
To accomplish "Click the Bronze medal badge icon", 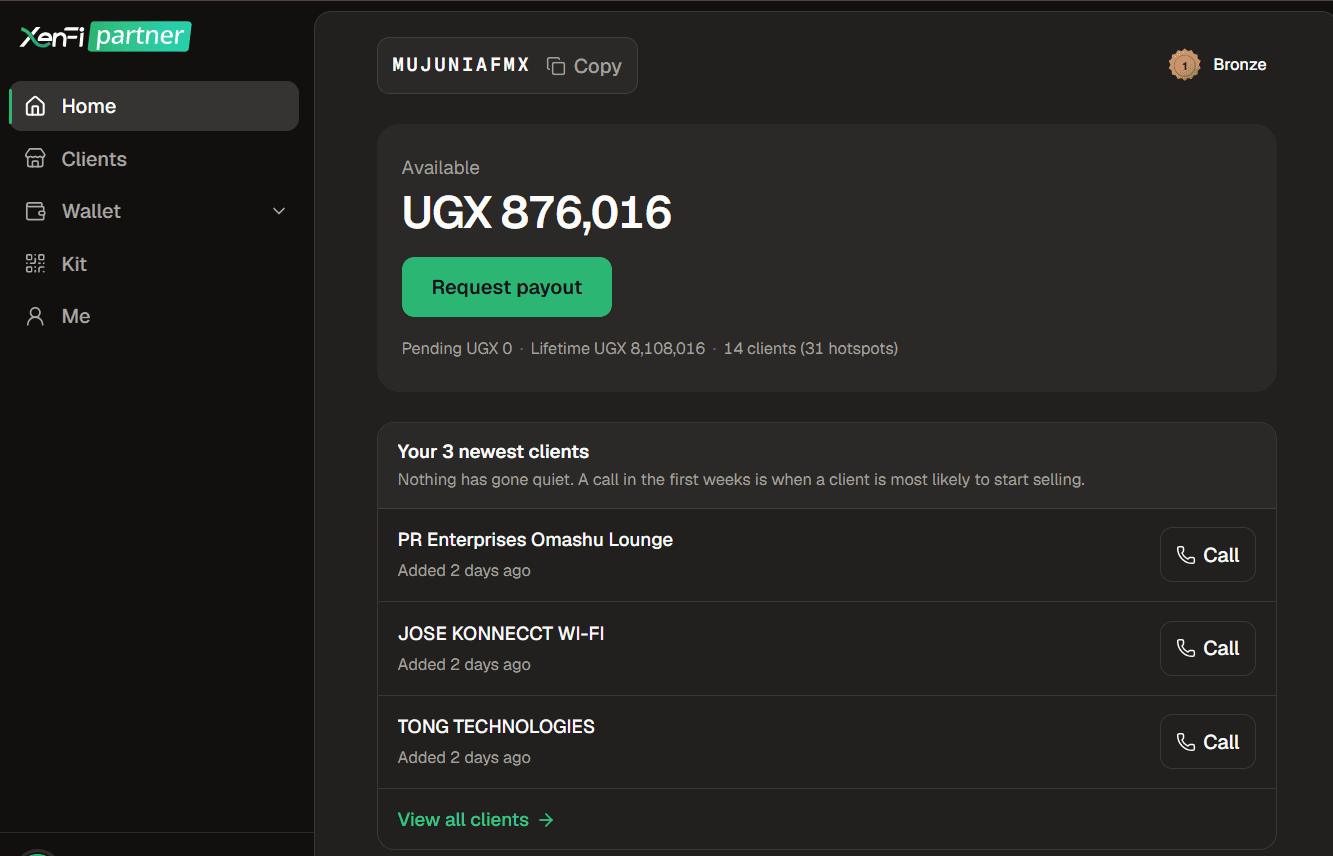I will pos(1185,65).
